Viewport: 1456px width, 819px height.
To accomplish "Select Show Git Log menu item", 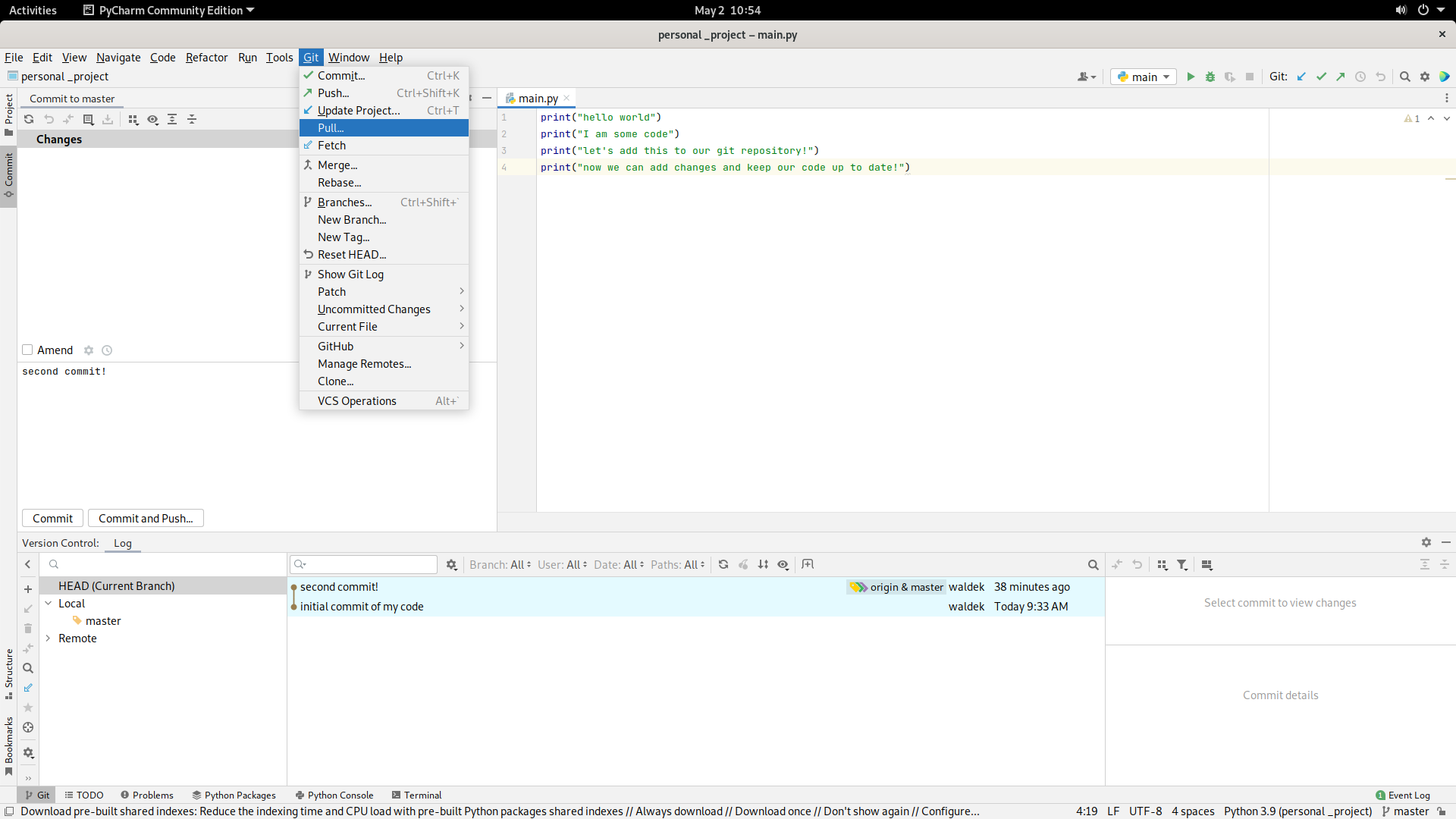I will [384, 275].
